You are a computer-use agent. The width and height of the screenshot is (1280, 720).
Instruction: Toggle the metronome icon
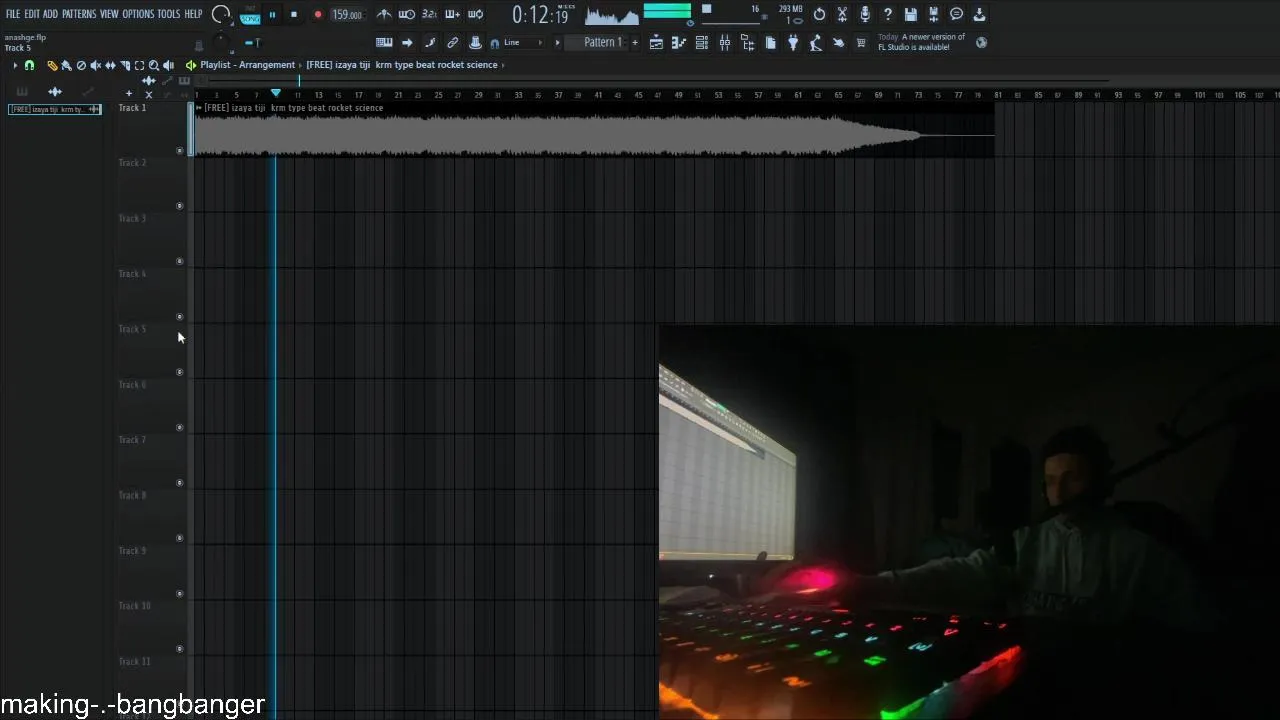point(384,14)
